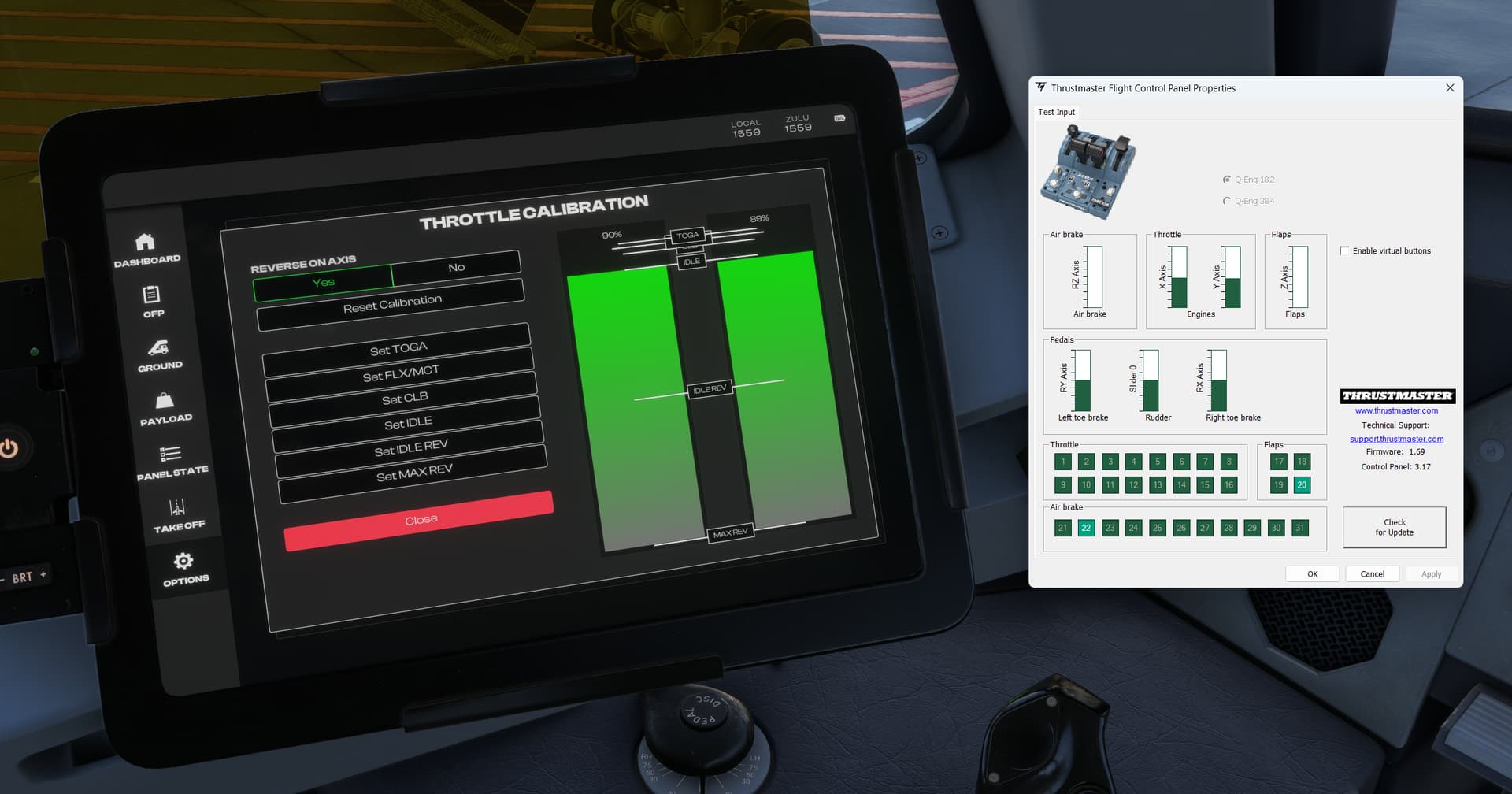
Task: Select Yes for Reverse on Axis
Action: pyautogui.click(x=323, y=283)
